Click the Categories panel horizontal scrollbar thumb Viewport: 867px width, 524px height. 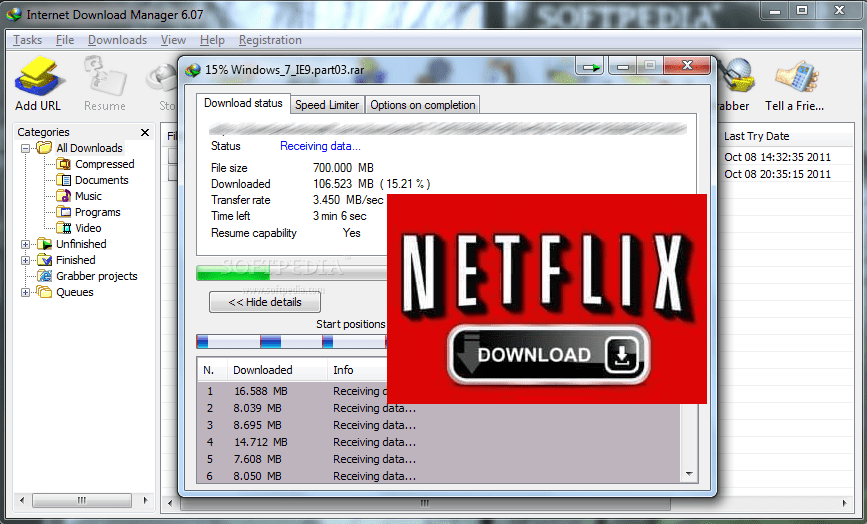point(82,500)
